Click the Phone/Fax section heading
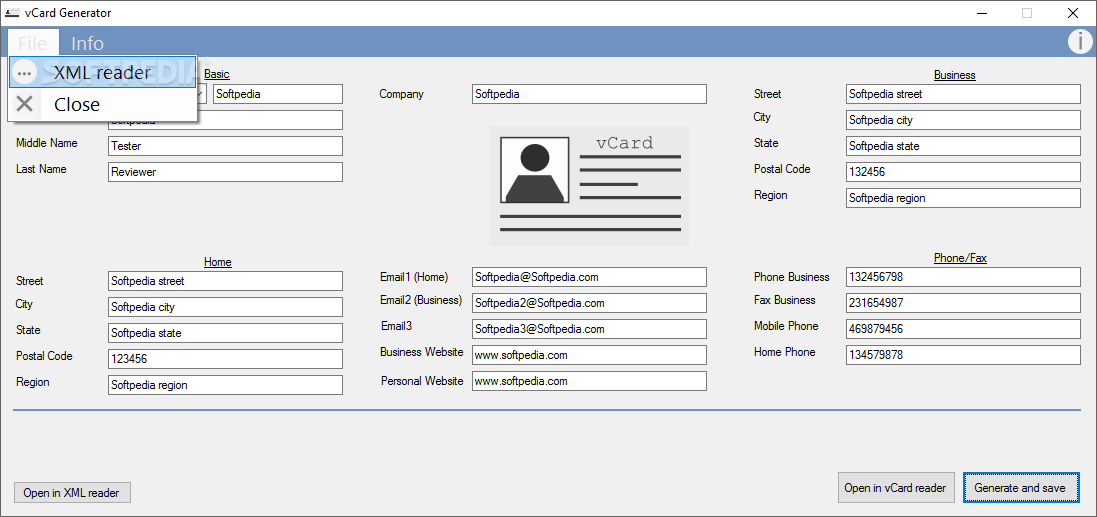 click(960, 258)
